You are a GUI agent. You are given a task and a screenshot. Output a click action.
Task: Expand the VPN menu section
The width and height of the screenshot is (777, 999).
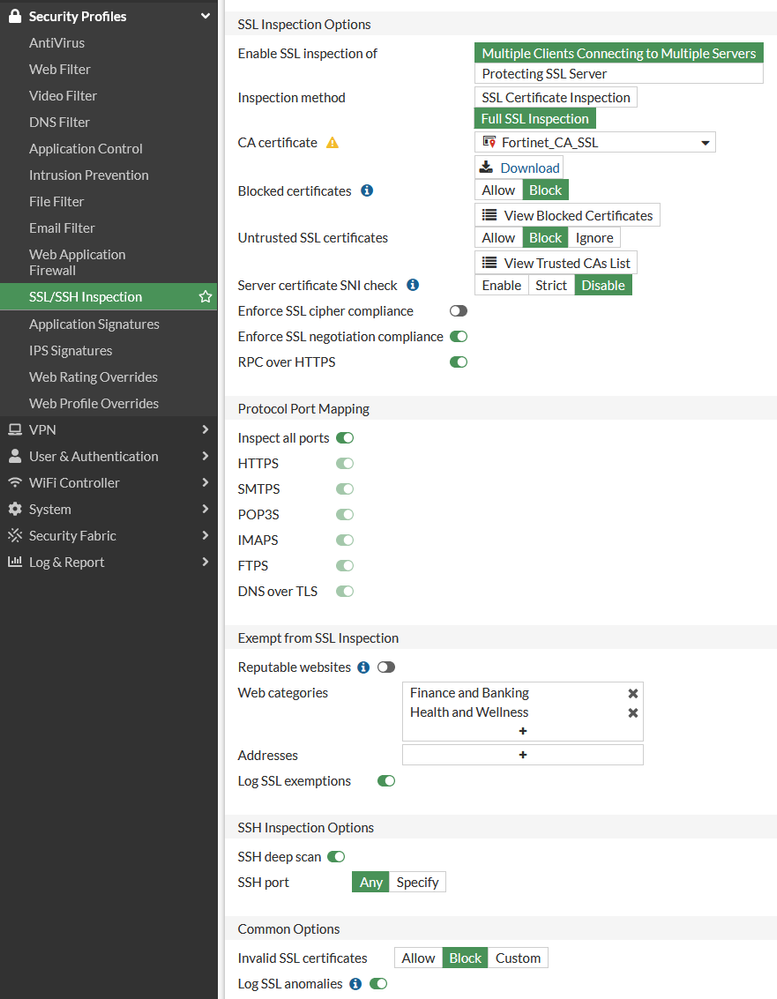109,430
